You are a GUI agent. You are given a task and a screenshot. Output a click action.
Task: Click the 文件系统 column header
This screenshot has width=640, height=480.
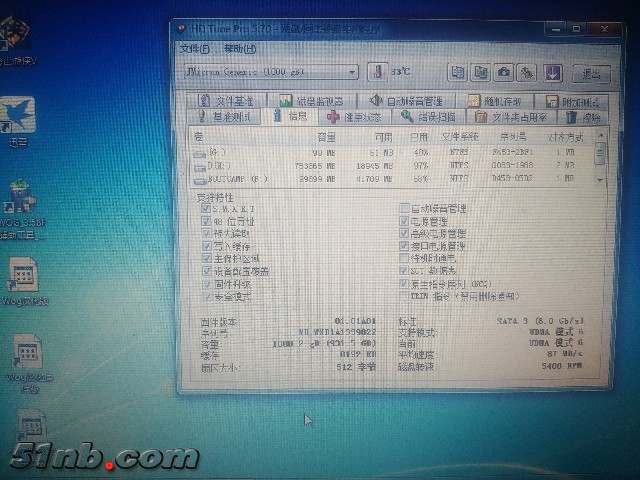tap(460, 137)
